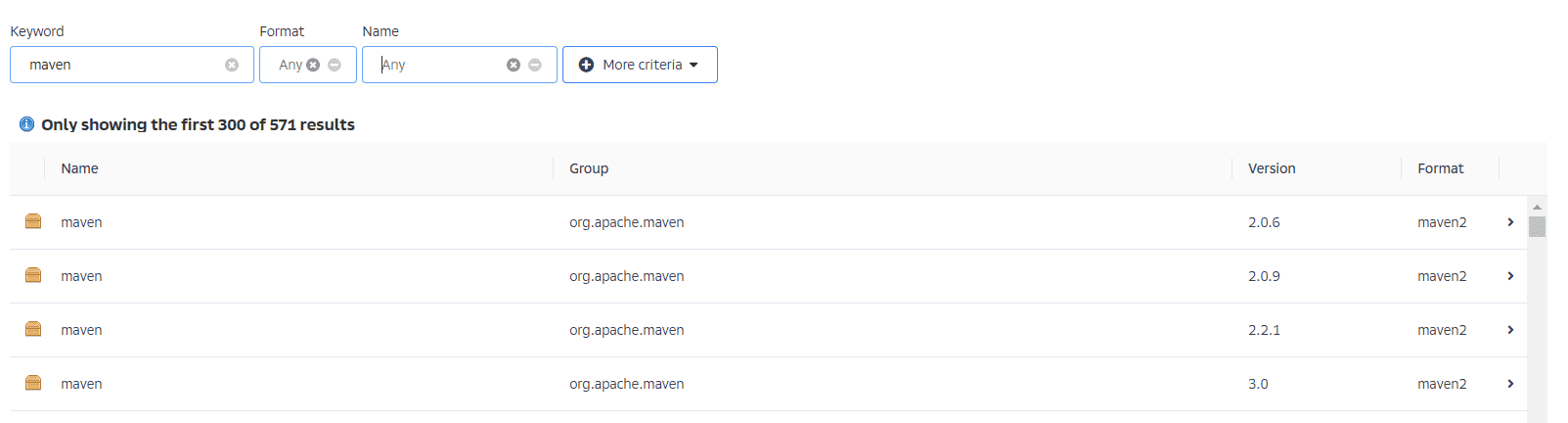
Task: Remove the Format criteria with minus icon
Action: (x=335, y=65)
